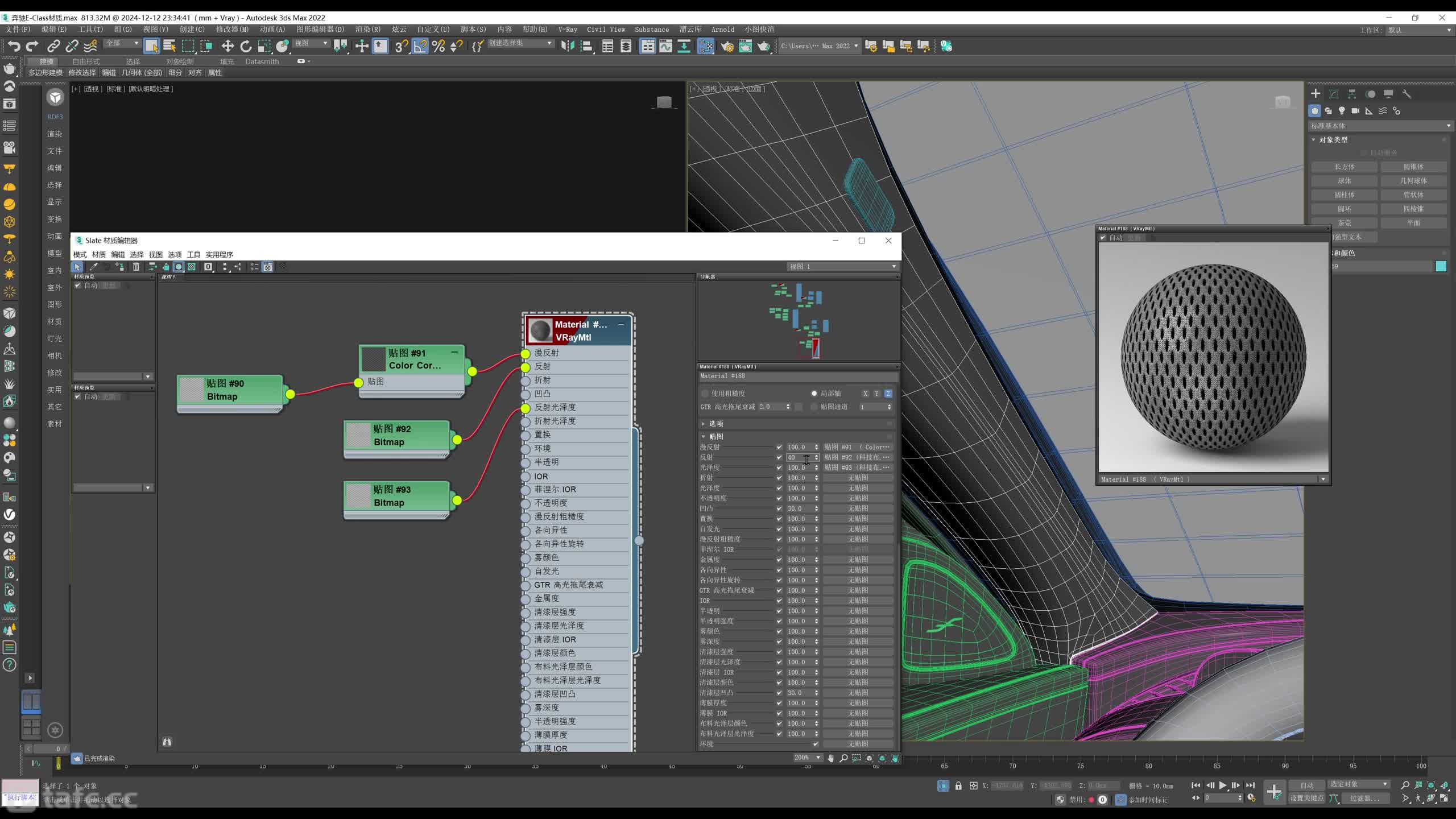Click the Mirror tool icon
The width and height of the screenshot is (1456, 819).
(568, 46)
